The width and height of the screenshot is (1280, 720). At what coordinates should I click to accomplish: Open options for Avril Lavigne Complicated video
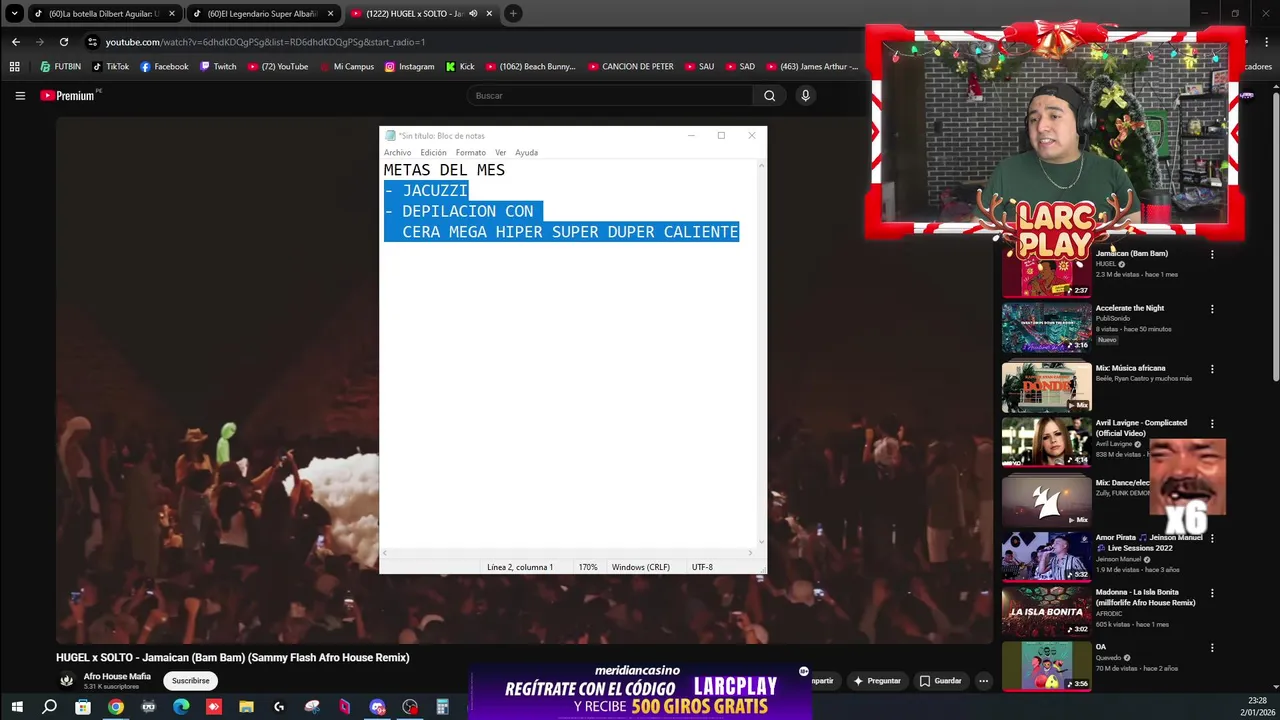[1212, 424]
